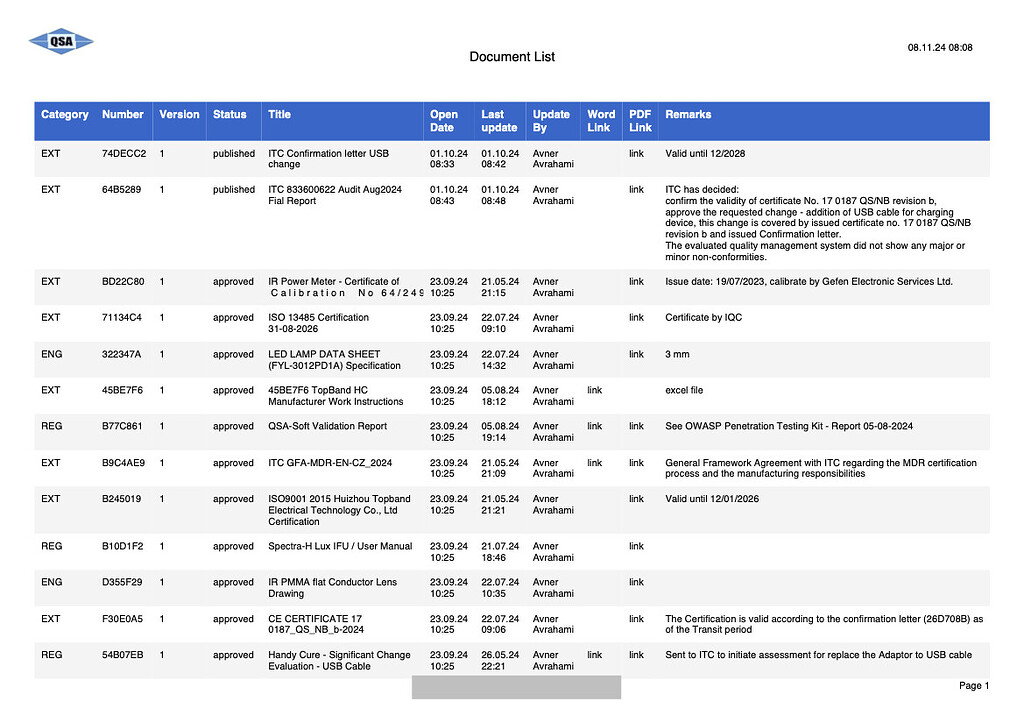Open the PDF link for ITC 833600622 Audit Aug2024 report

(x=637, y=189)
